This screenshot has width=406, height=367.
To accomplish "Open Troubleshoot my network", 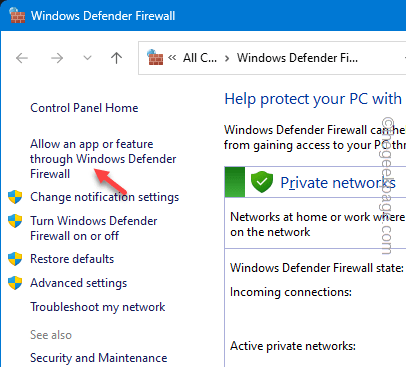I will [x=98, y=307].
